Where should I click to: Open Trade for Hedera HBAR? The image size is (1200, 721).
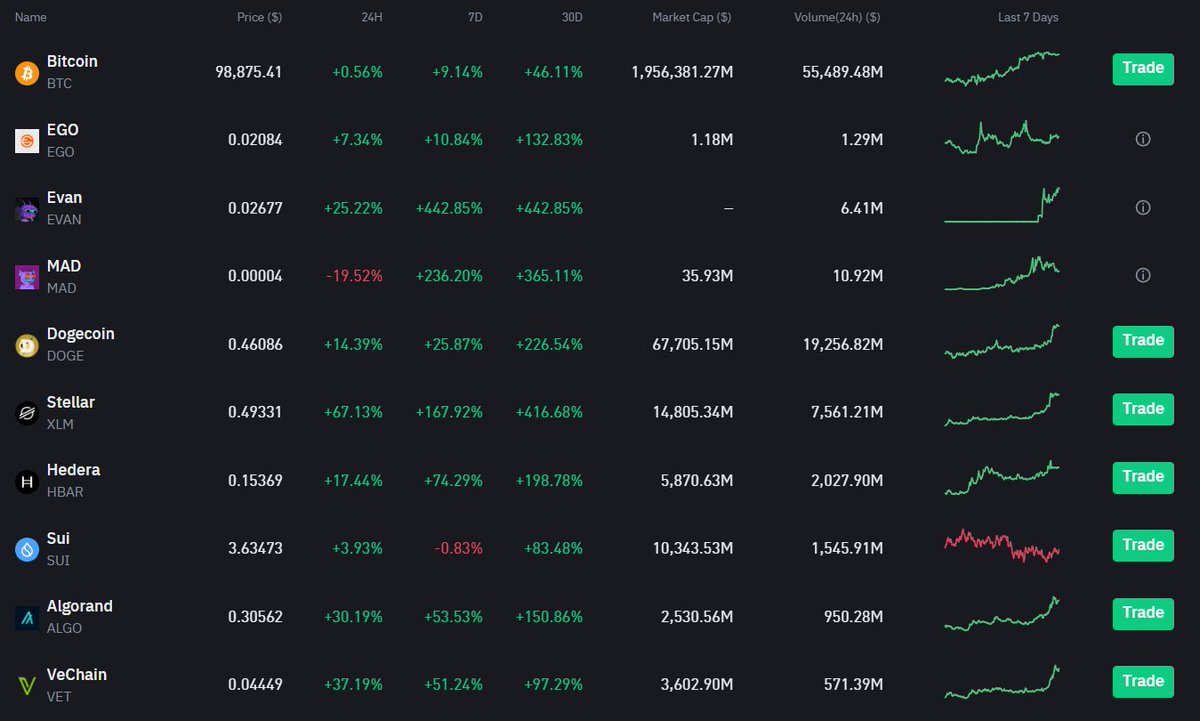[x=1143, y=477]
